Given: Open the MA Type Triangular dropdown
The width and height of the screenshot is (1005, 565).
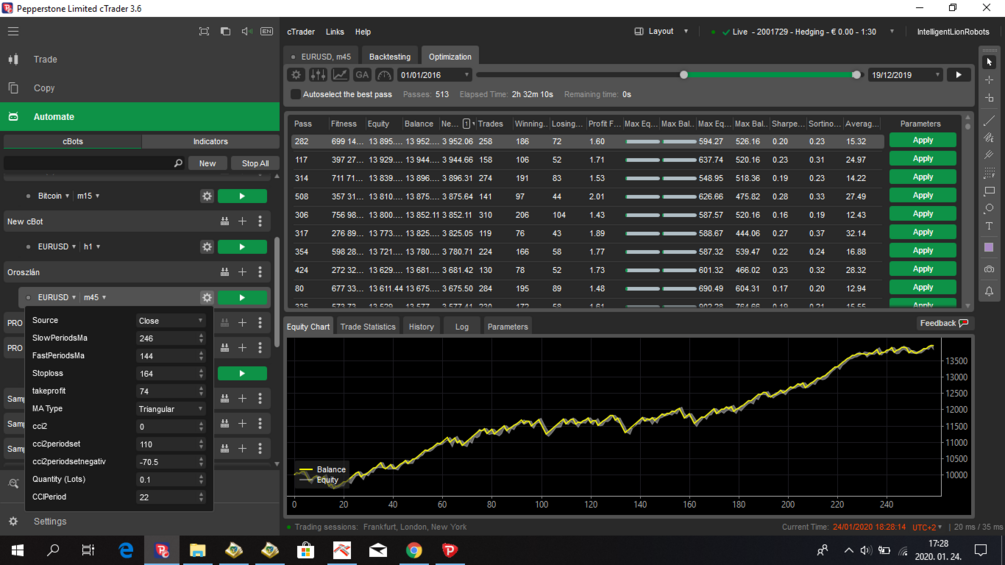Looking at the screenshot, I should coord(170,409).
